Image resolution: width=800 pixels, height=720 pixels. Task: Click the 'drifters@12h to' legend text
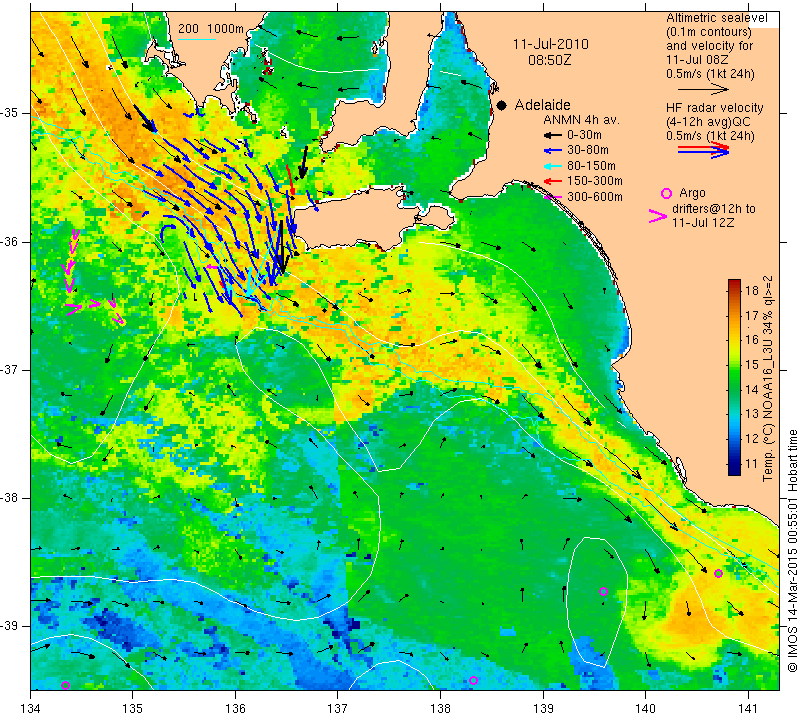(713, 209)
